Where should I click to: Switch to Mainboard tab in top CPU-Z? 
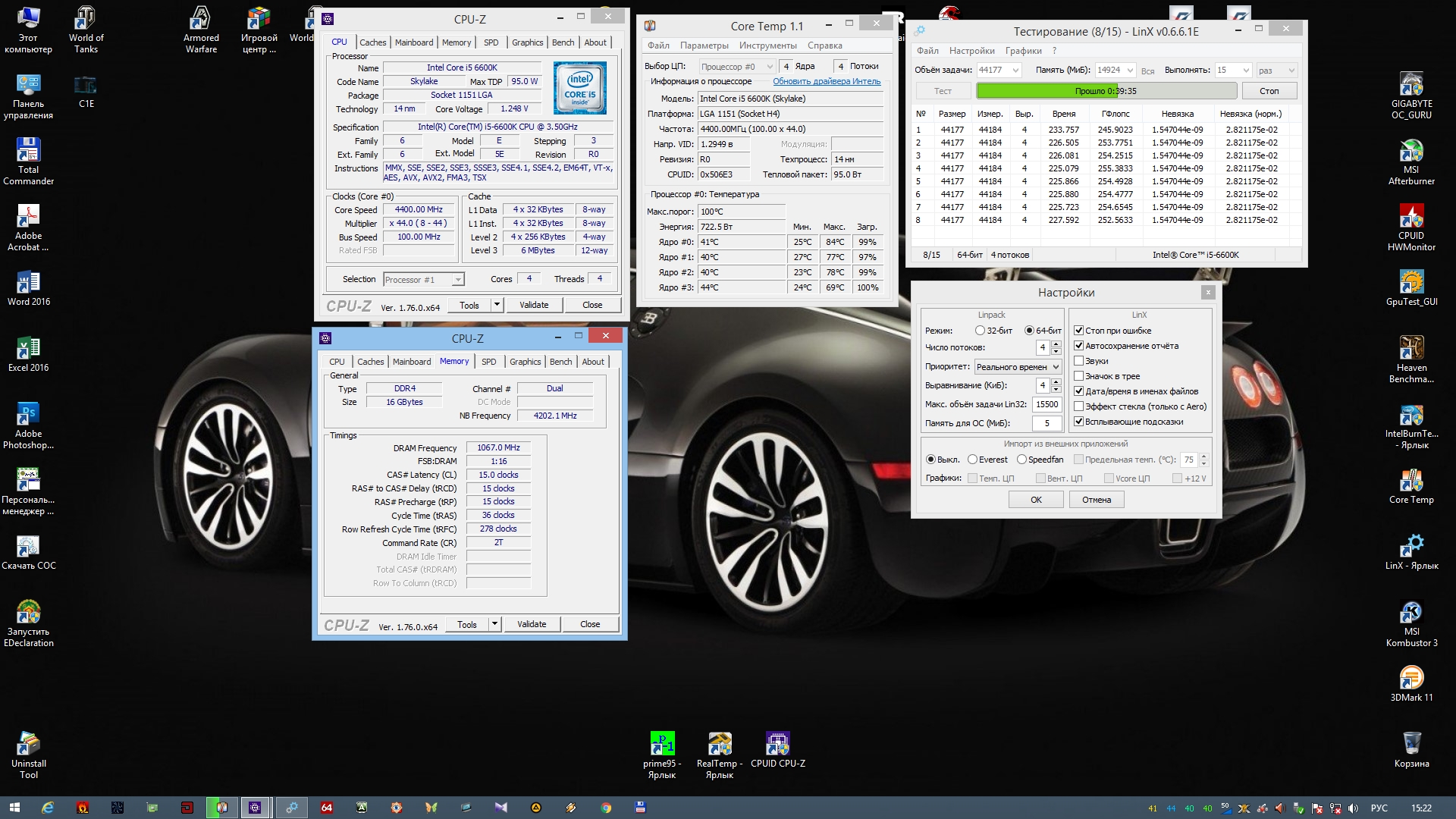[414, 42]
